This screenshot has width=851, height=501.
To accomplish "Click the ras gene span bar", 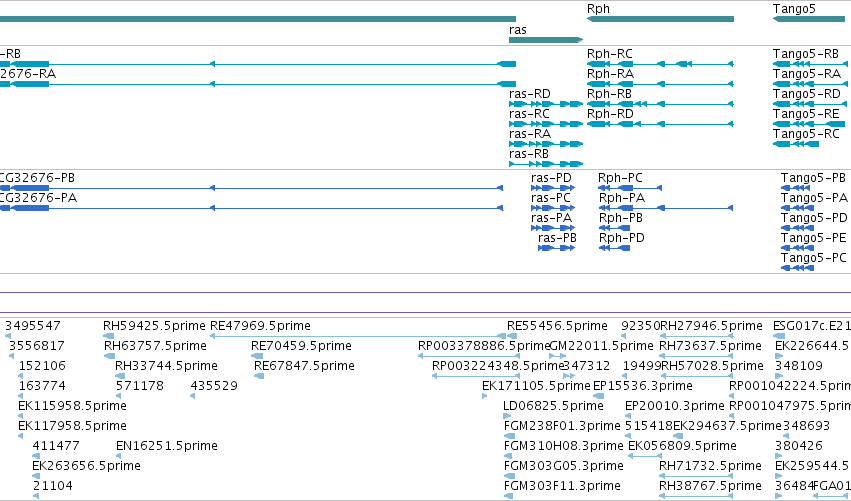I will pos(546,40).
